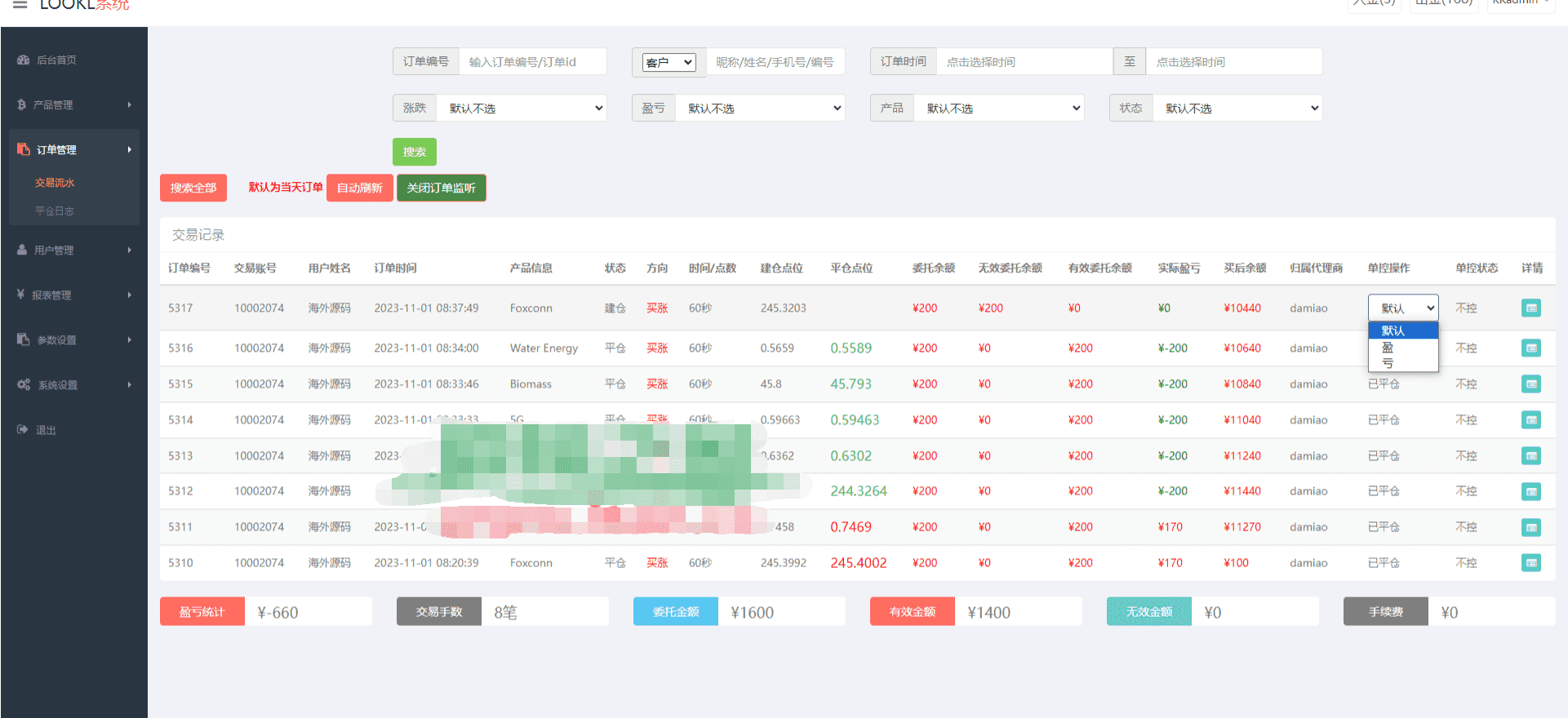Click the 退出 logout icon in sidebar
This screenshot has width=1568, height=718.
[x=22, y=430]
